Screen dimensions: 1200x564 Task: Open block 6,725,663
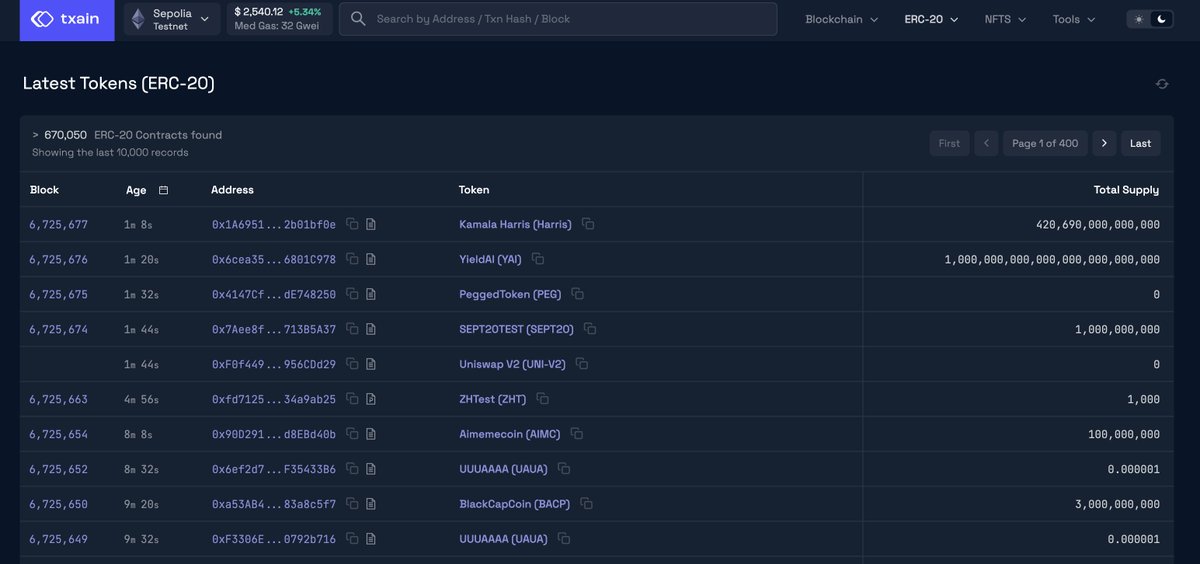(x=58, y=399)
